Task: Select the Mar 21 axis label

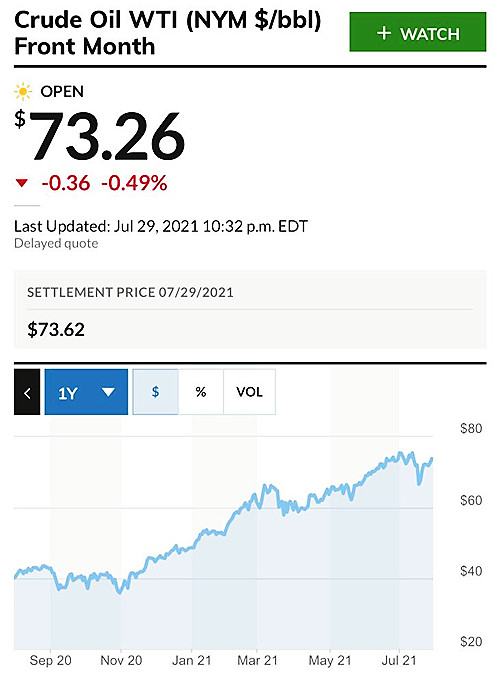Action: click(257, 661)
